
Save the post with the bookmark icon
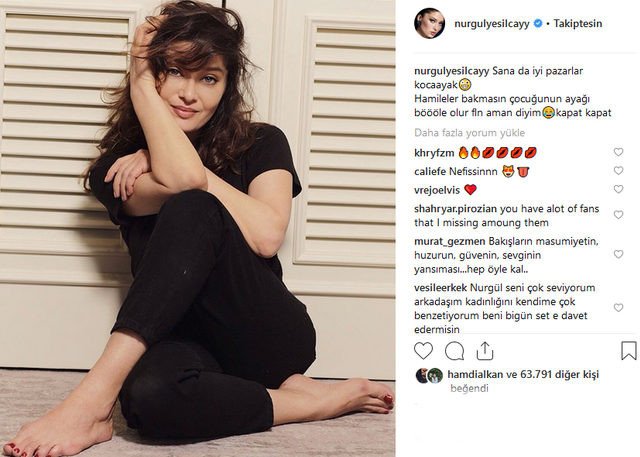(629, 351)
